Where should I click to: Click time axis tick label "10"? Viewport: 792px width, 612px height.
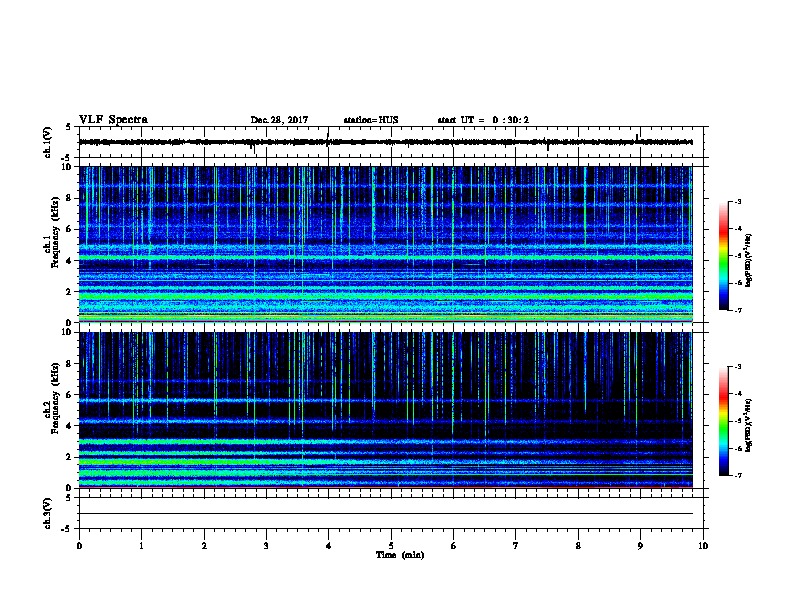703,546
